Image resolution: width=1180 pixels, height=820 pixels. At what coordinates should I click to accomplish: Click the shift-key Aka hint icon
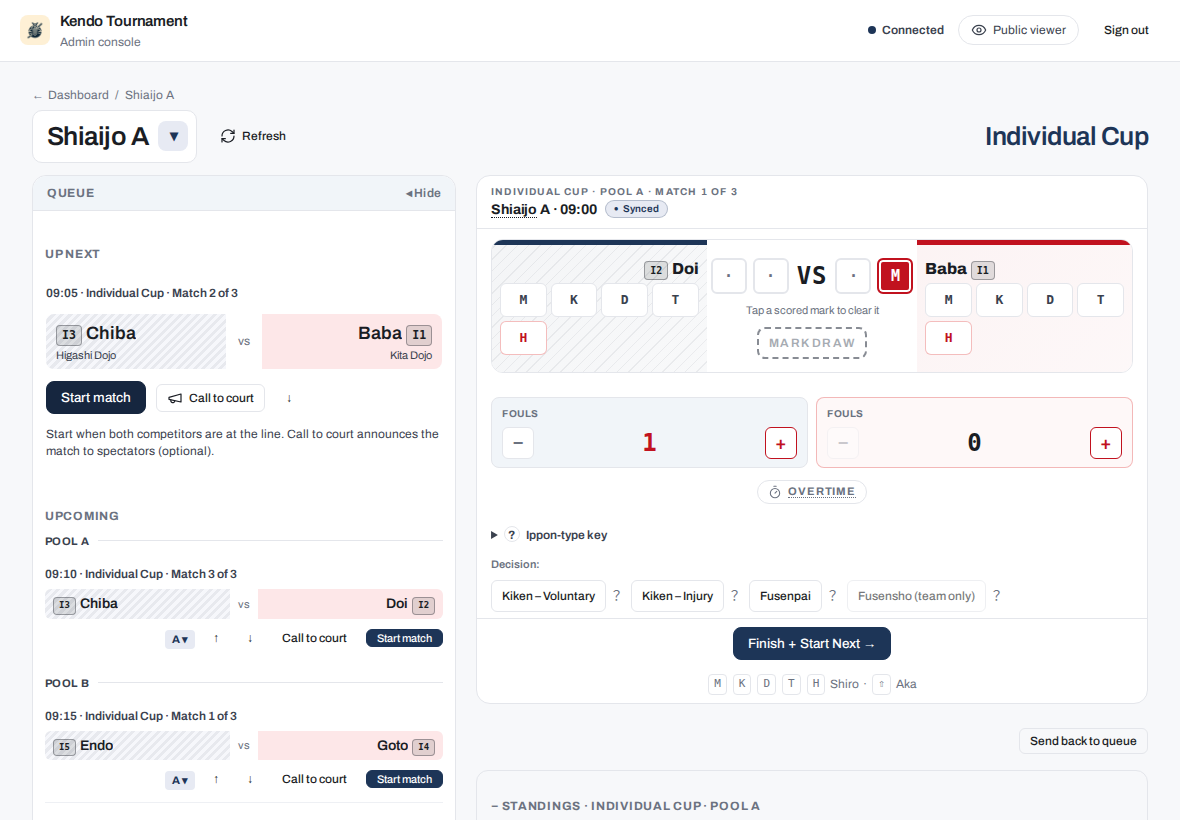point(881,684)
